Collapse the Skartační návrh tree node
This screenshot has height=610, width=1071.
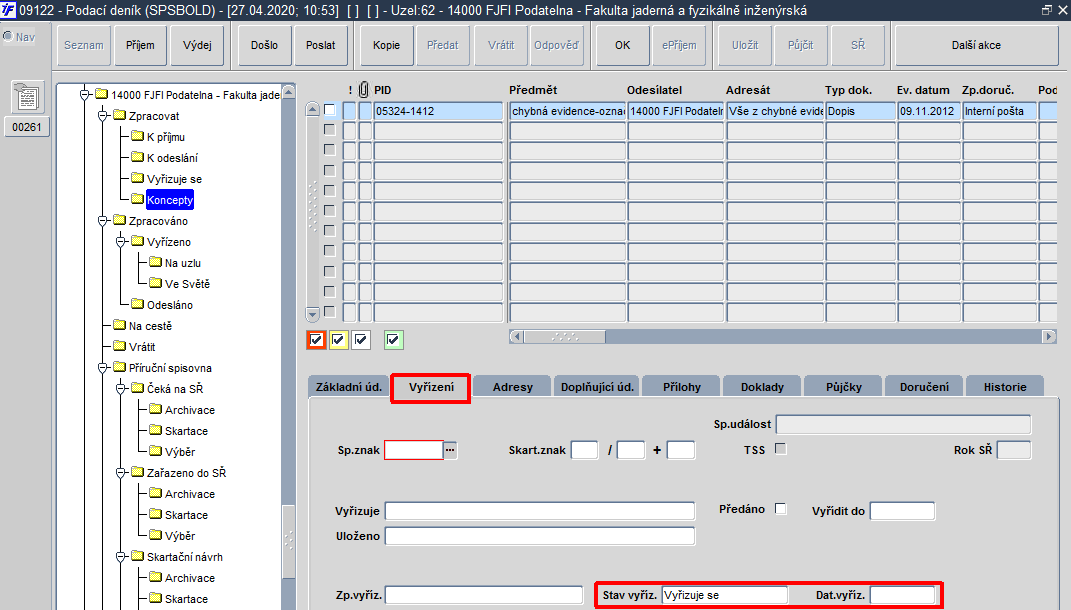(x=121, y=557)
